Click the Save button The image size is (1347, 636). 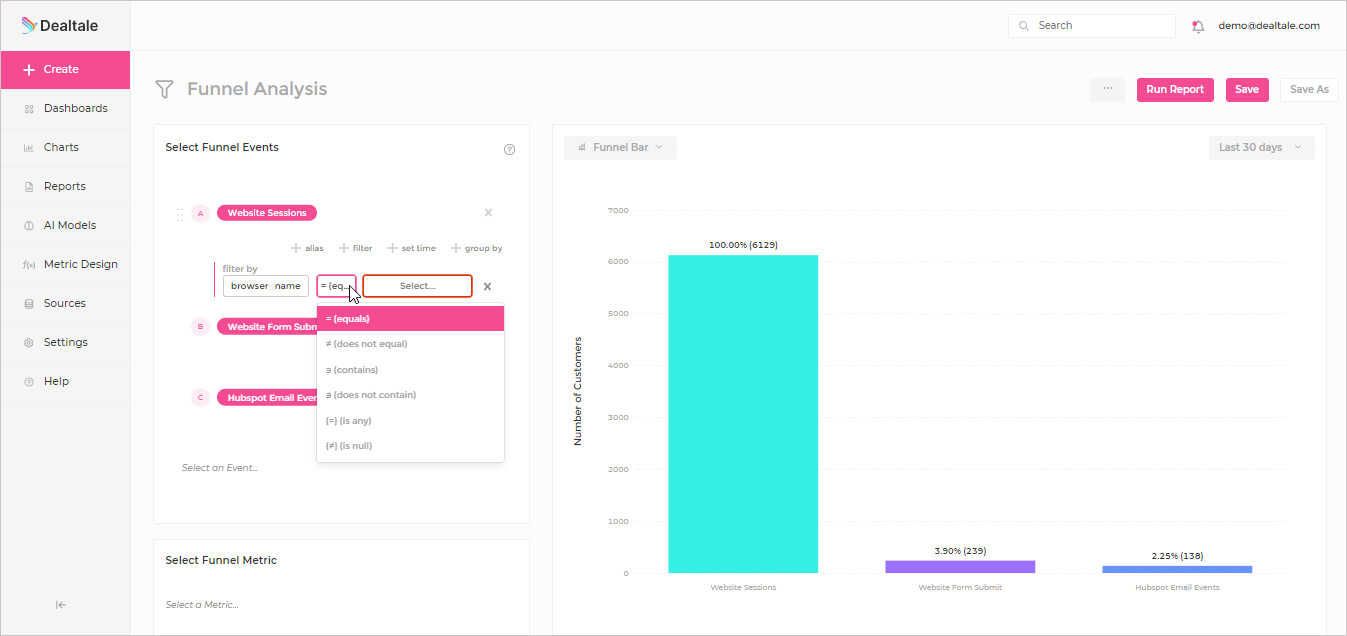point(1247,89)
